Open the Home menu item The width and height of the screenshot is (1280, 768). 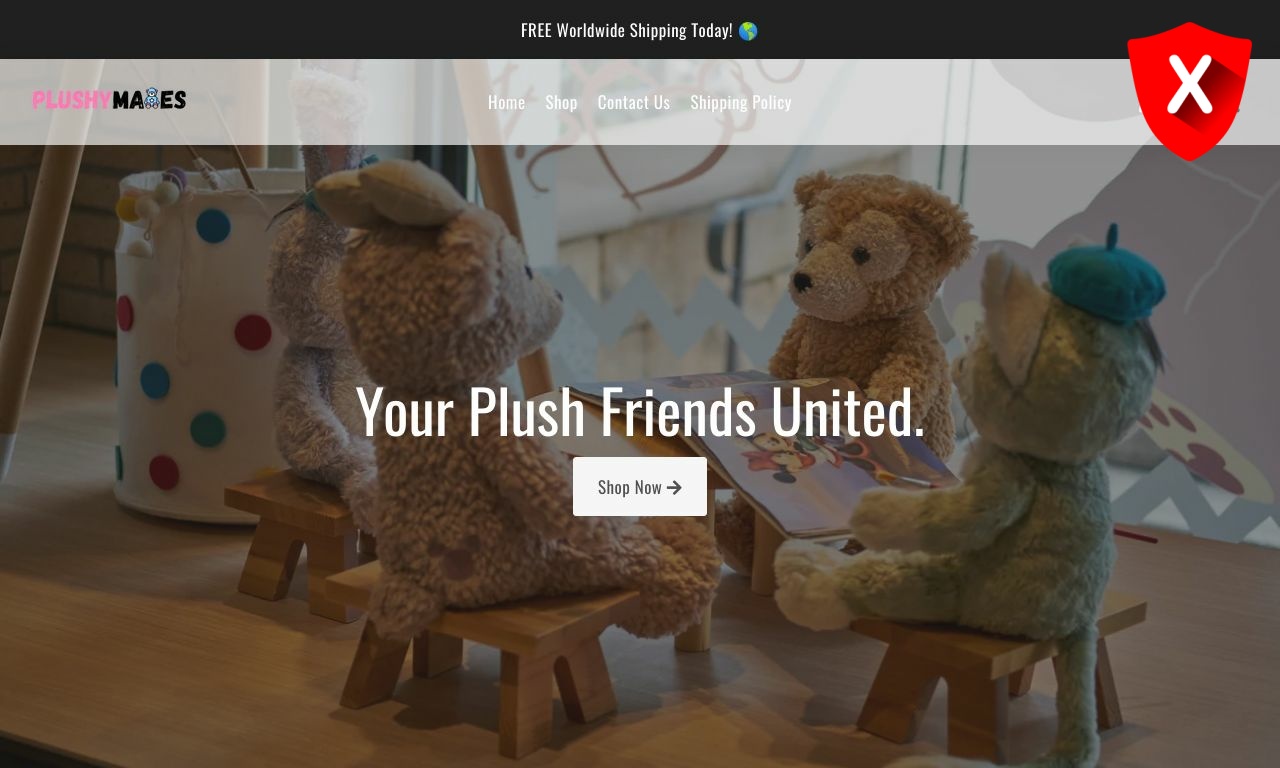coord(506,102)
